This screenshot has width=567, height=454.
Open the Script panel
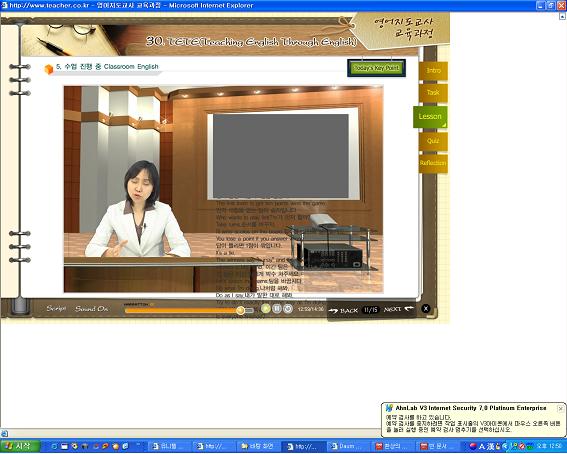pyautogui.click(x=56, y=309)
